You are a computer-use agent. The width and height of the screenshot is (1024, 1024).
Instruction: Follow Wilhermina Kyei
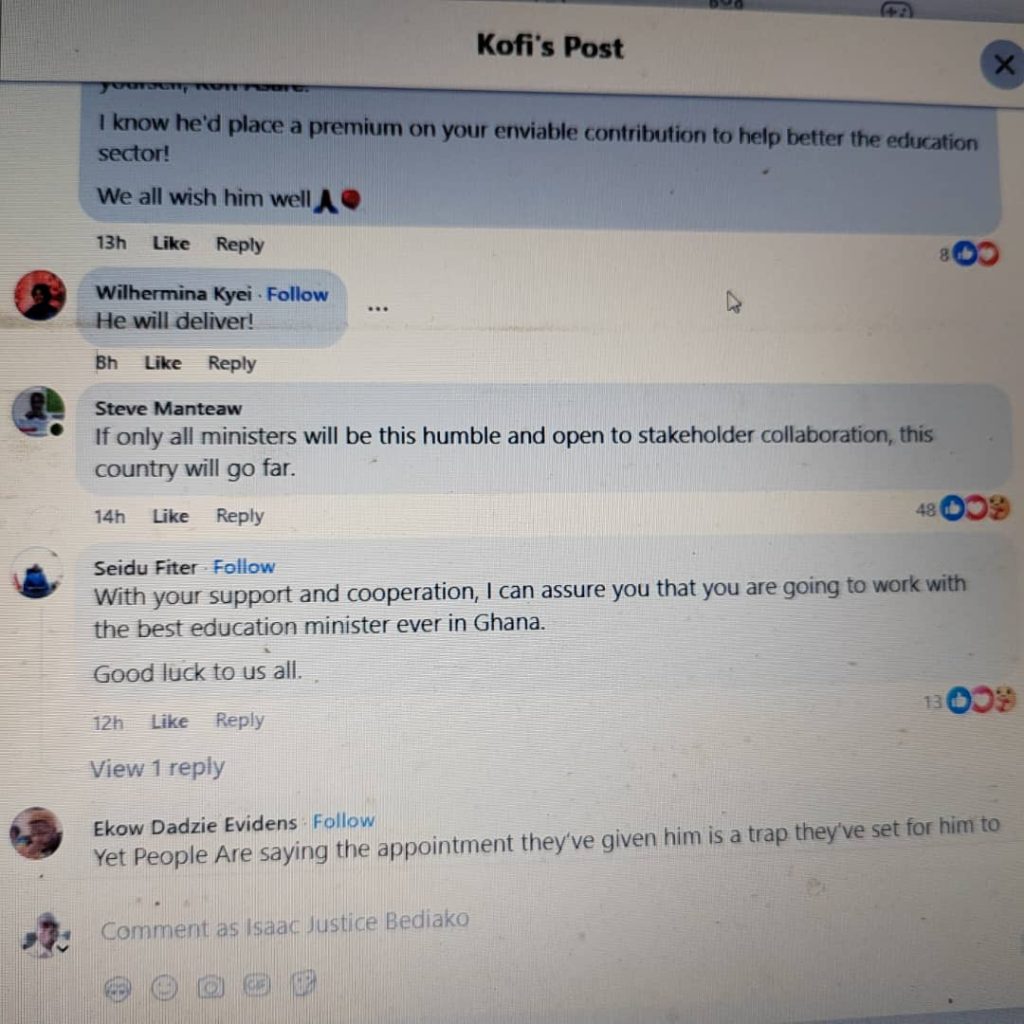[297, 295]
